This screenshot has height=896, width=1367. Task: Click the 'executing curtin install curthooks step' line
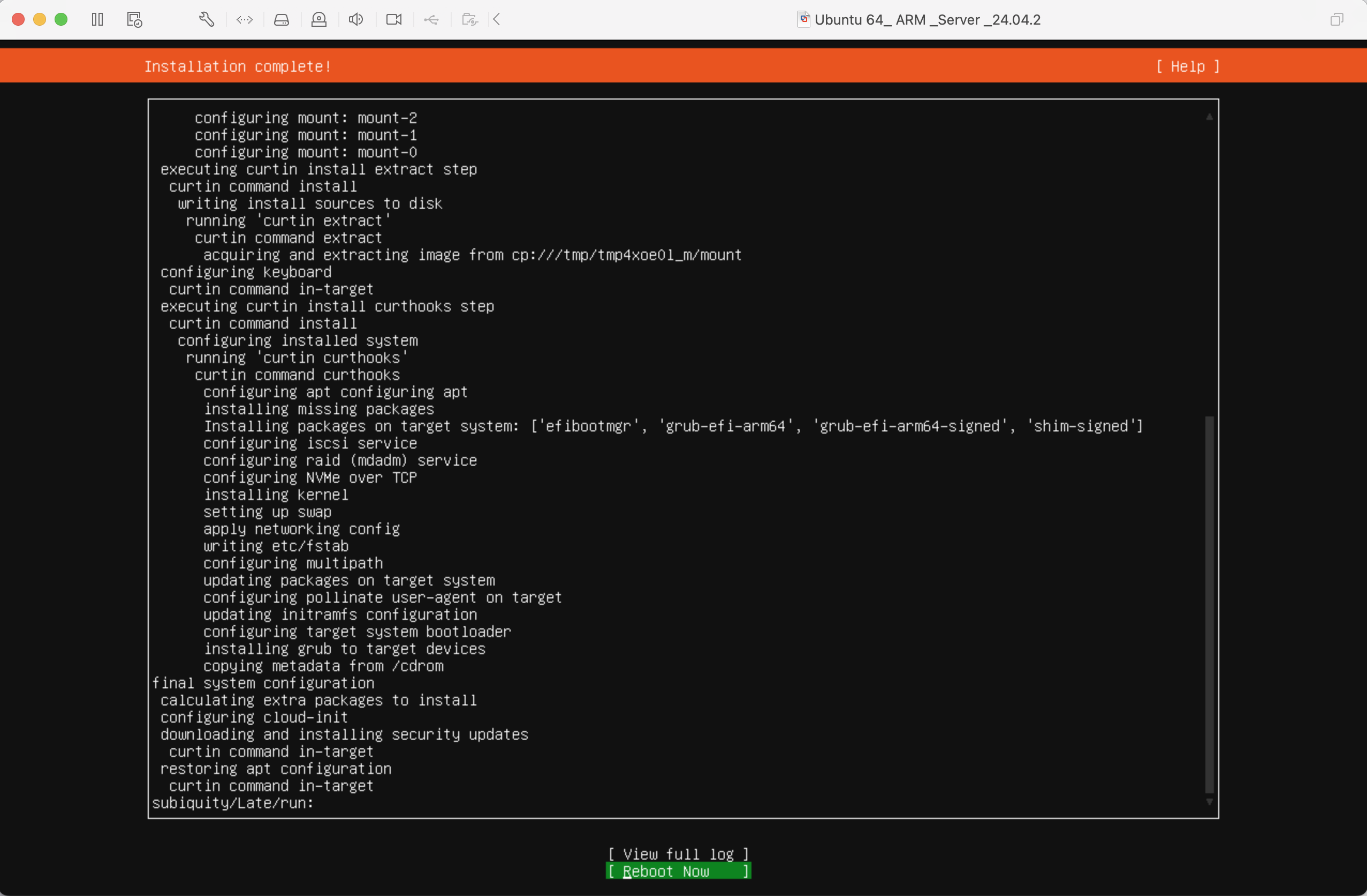(328, 306)
